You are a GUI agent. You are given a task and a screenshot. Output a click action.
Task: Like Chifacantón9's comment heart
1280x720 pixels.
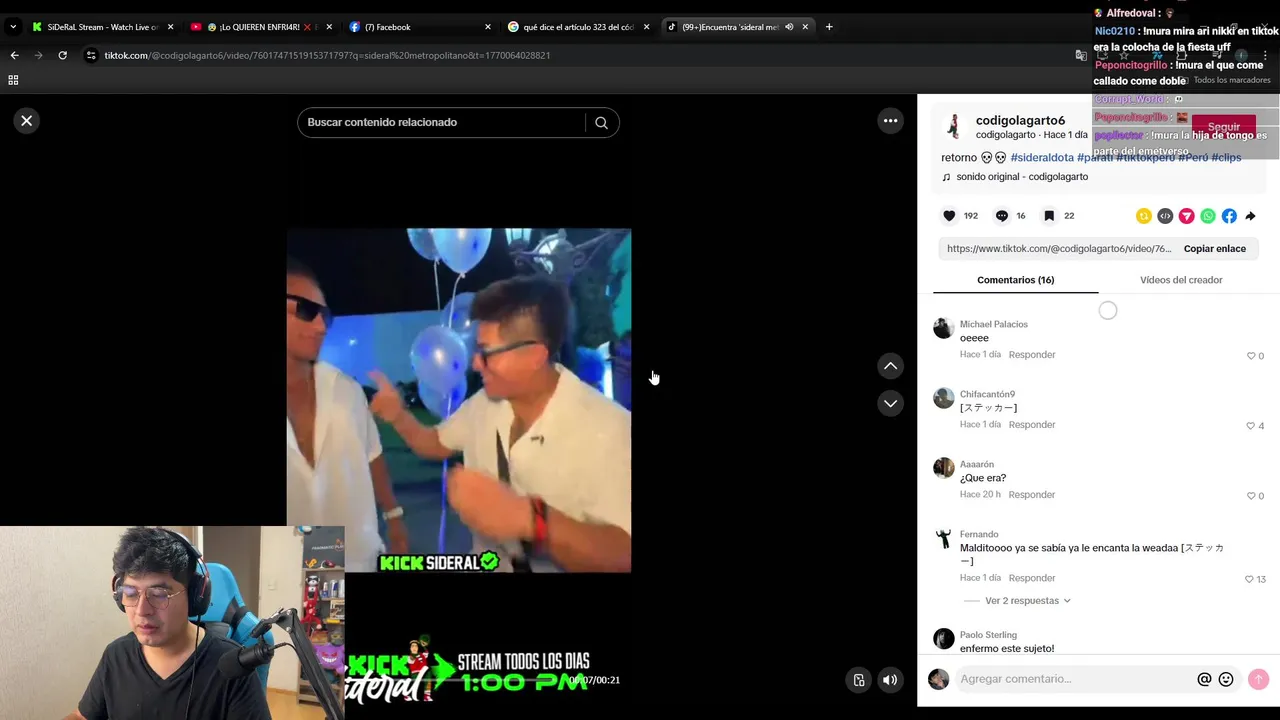[x=1251, y=426]
